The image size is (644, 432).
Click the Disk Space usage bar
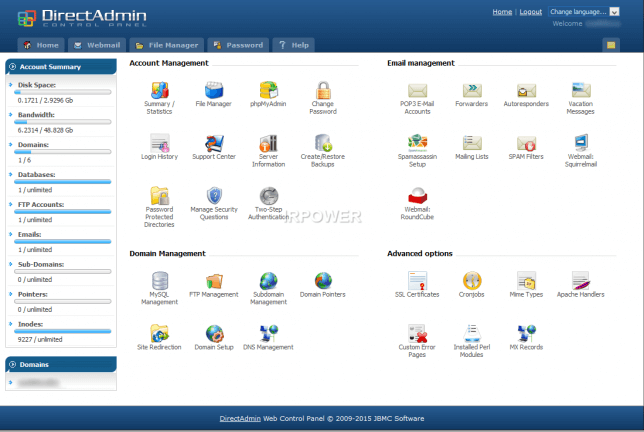coord(63,92)
